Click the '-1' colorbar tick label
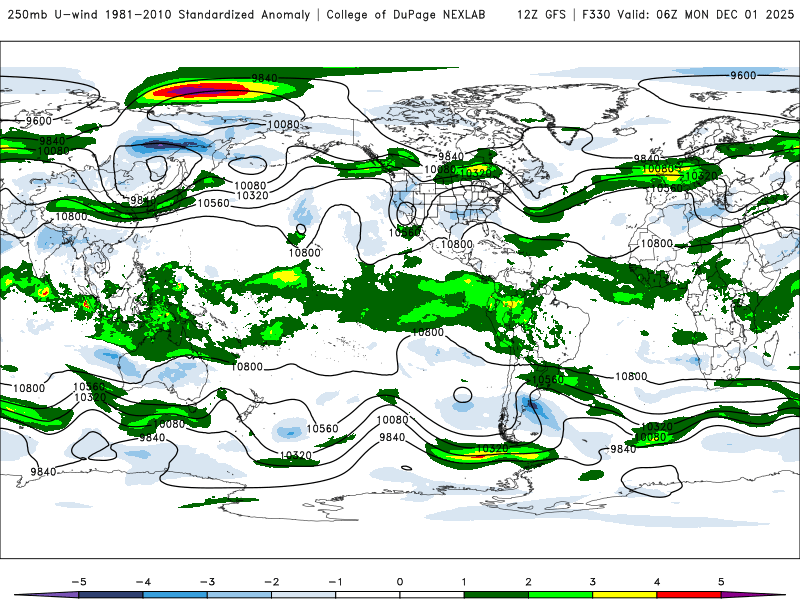 [336, 582]
